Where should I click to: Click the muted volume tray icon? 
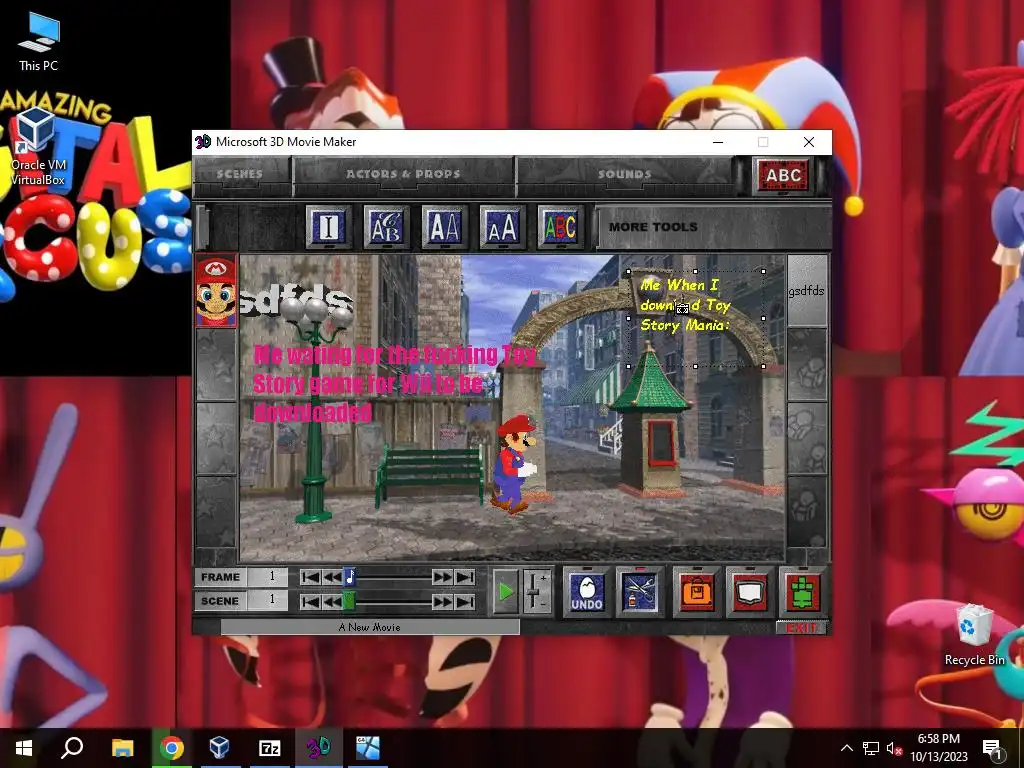893,748
